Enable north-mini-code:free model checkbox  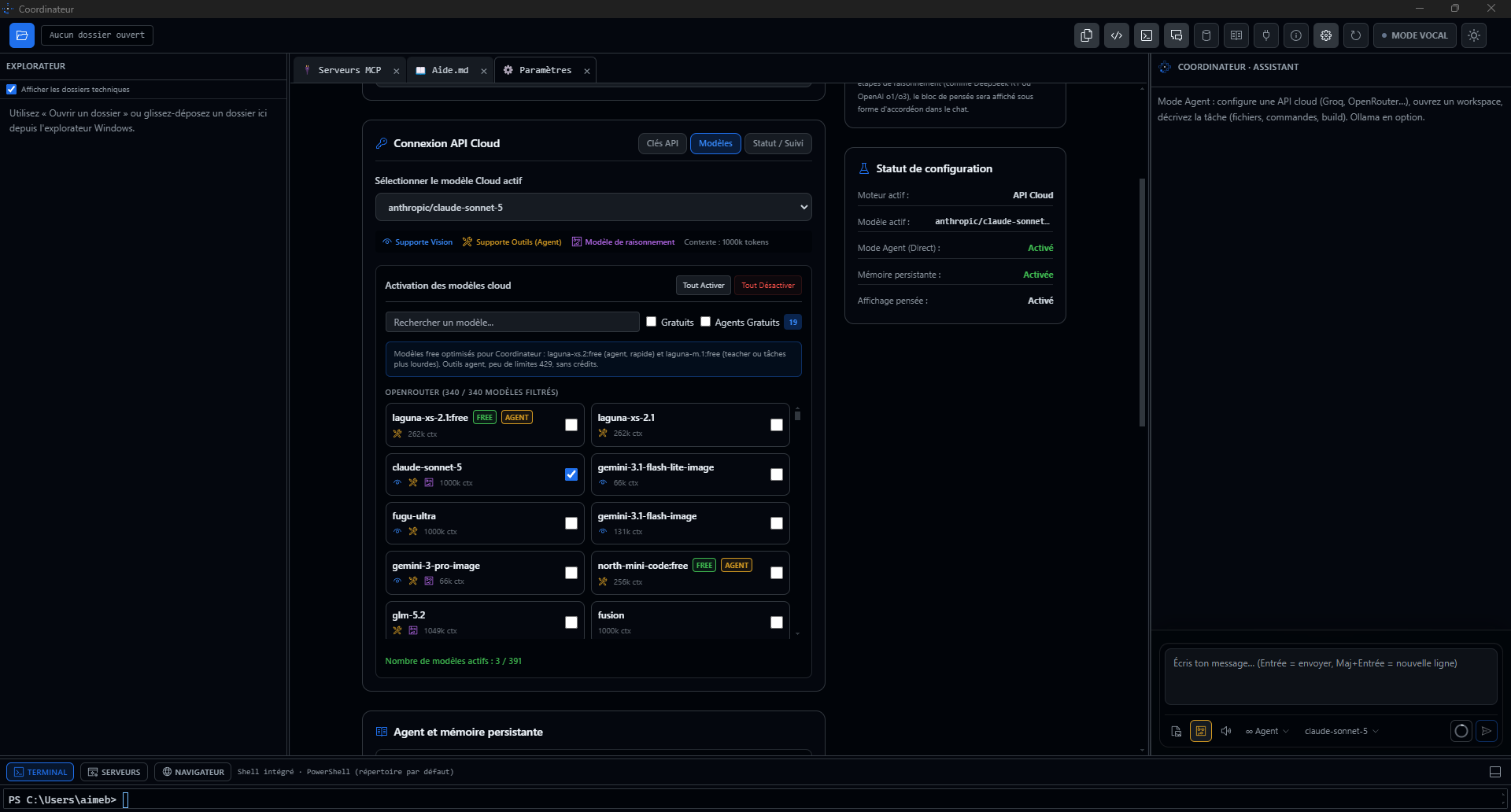click(777, 573)
